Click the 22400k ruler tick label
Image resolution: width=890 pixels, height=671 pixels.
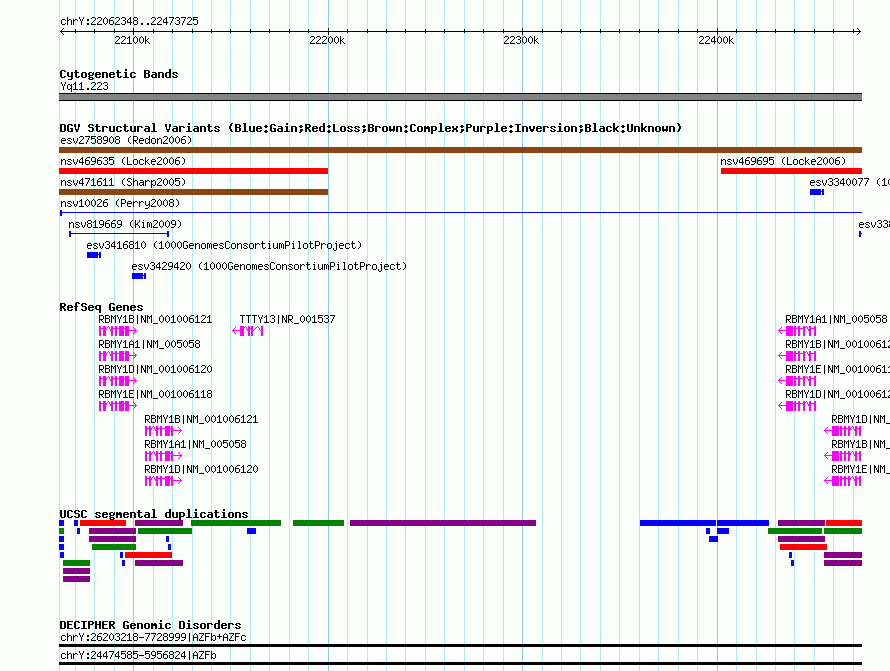716,40
